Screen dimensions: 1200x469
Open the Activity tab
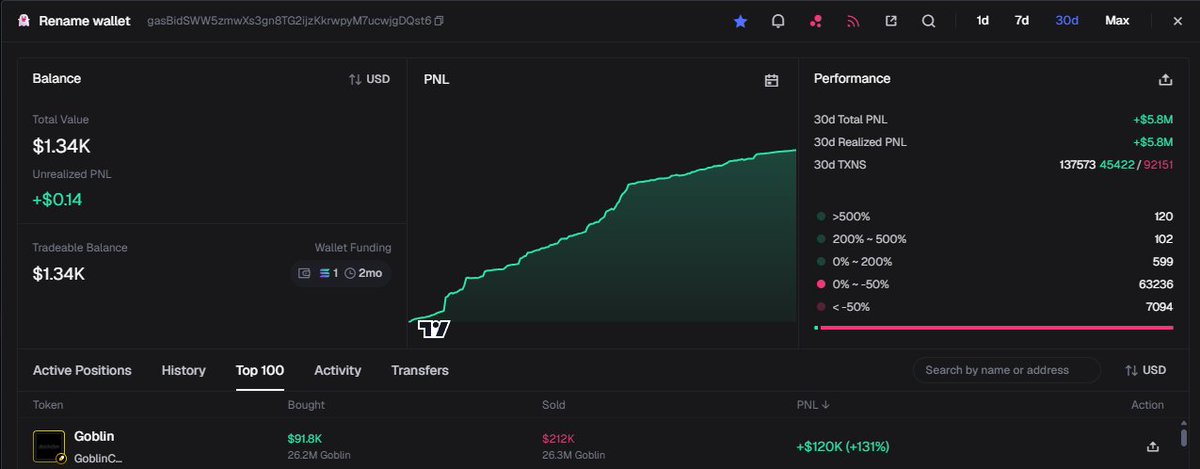[x=338, y=370]
